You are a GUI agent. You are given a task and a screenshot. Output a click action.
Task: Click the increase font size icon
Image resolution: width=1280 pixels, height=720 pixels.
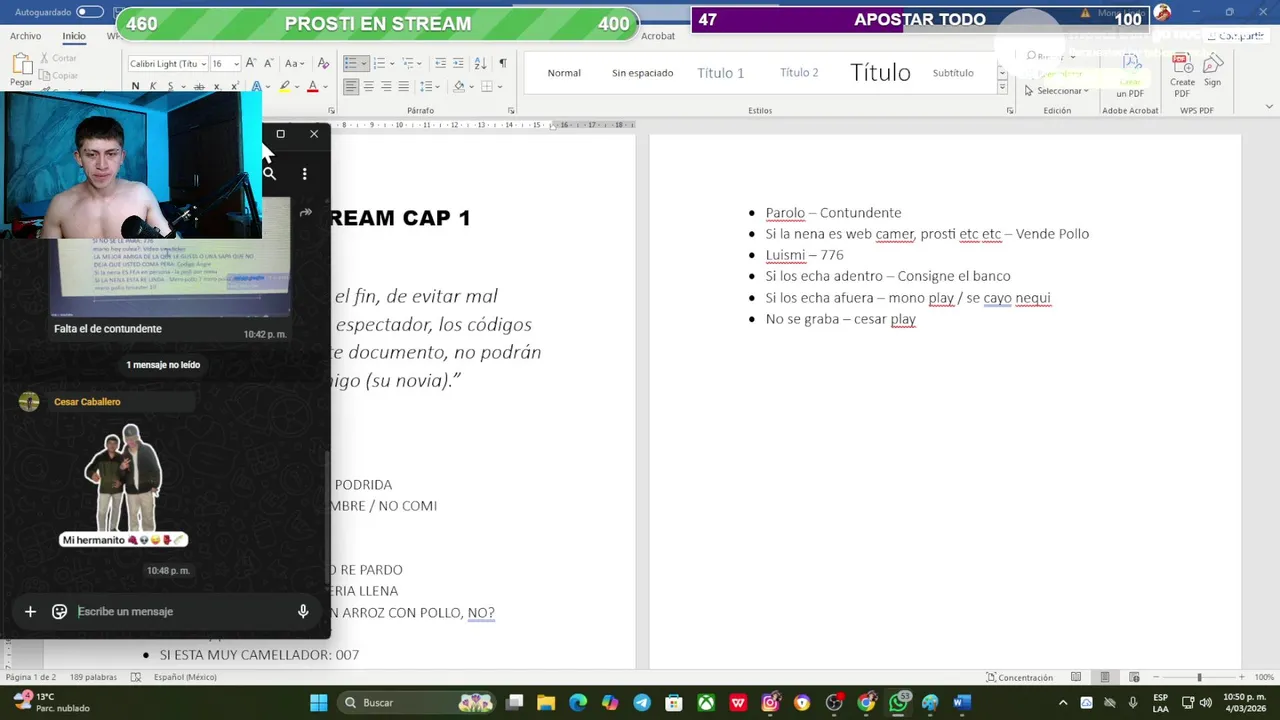tap(251, 63)
